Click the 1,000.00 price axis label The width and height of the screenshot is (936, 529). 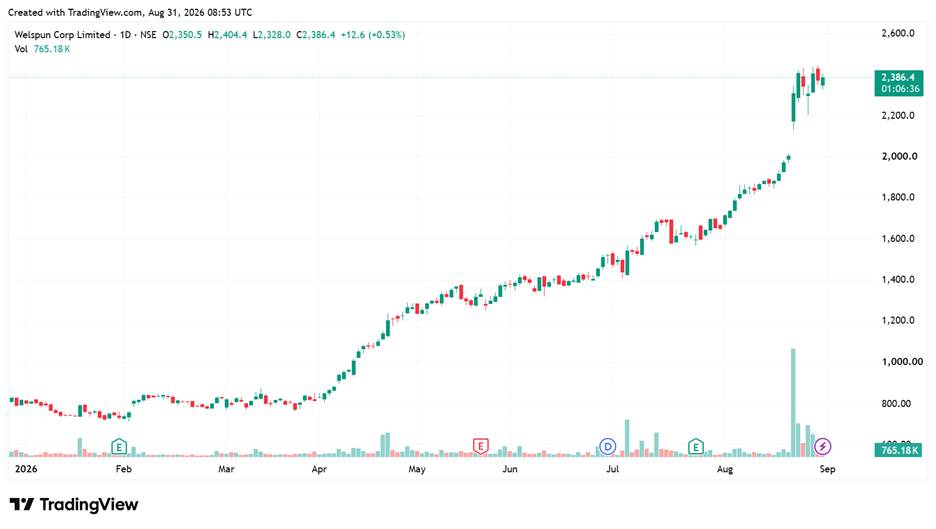(x=902, y=362)
